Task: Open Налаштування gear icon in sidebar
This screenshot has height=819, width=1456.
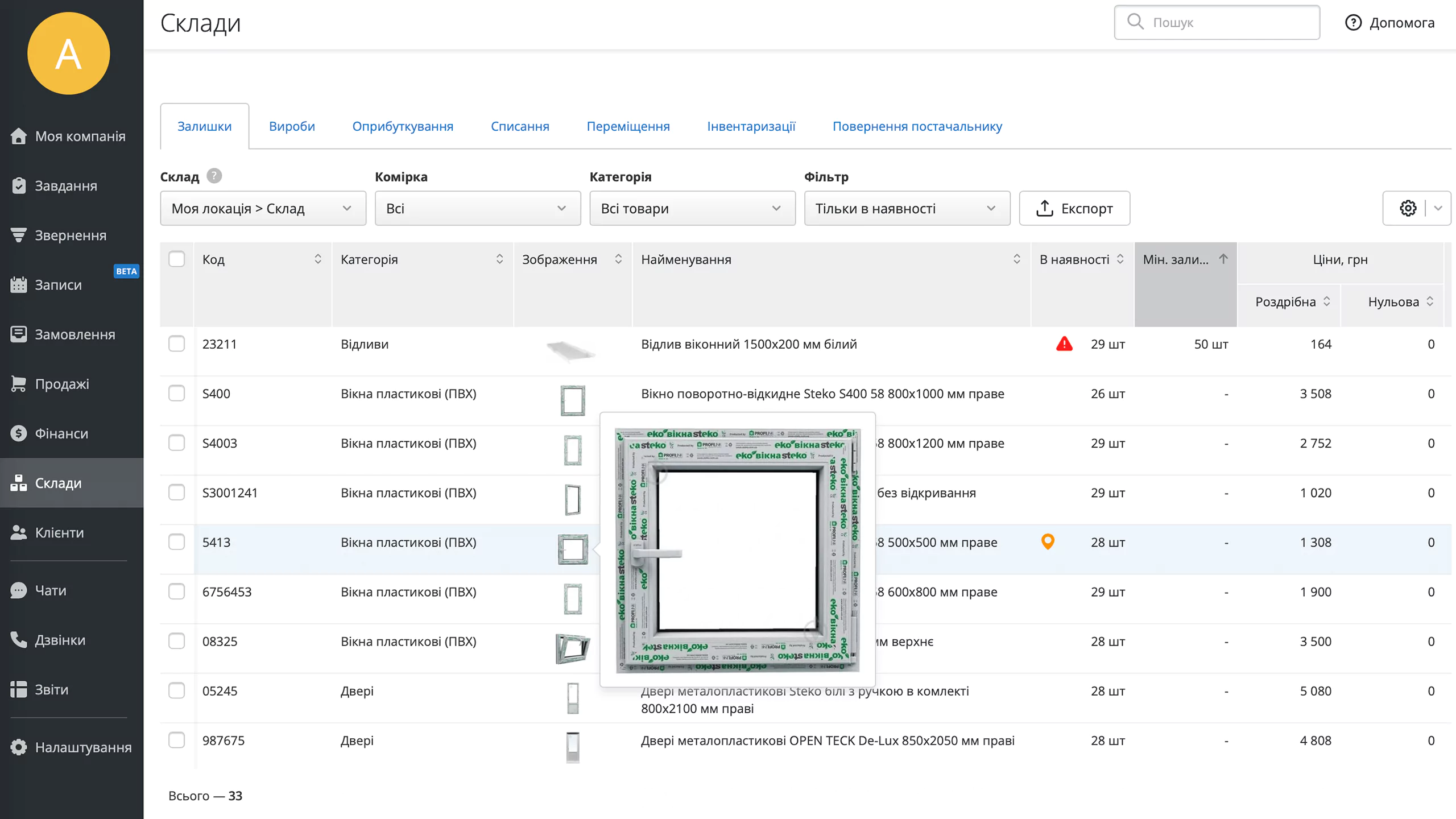Action: 19,747
